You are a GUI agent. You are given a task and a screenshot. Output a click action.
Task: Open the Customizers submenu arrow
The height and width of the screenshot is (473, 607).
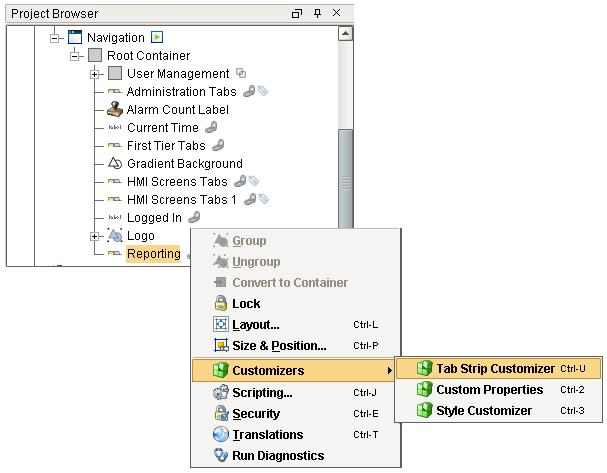pos(389,370)
